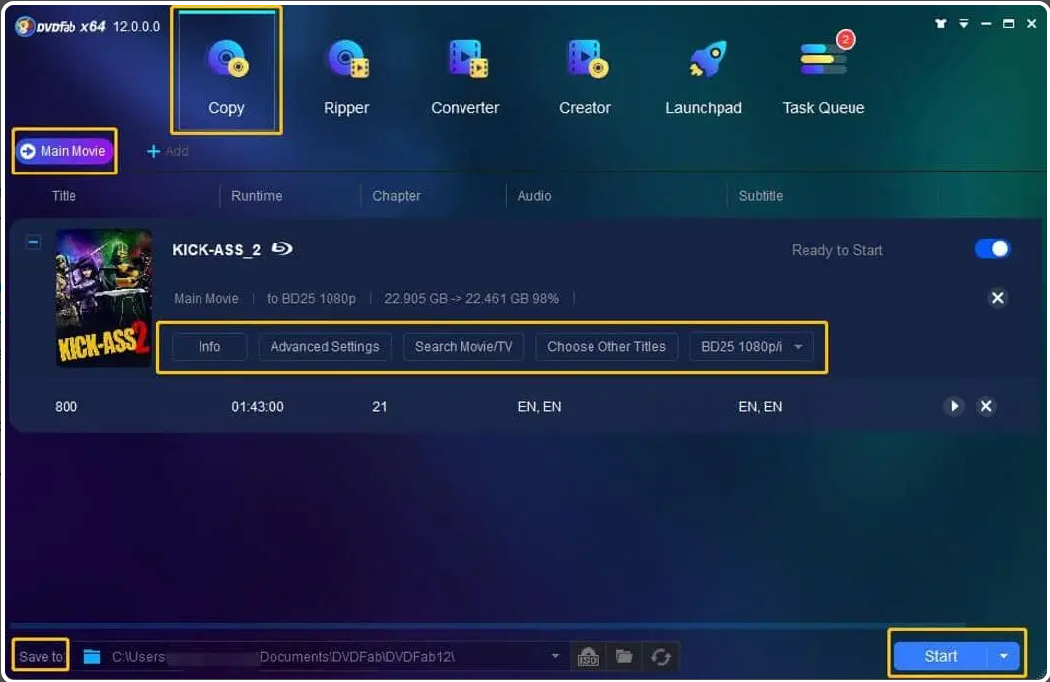
Task: Click the Ready to Start status text
Action: pos(837,250)
